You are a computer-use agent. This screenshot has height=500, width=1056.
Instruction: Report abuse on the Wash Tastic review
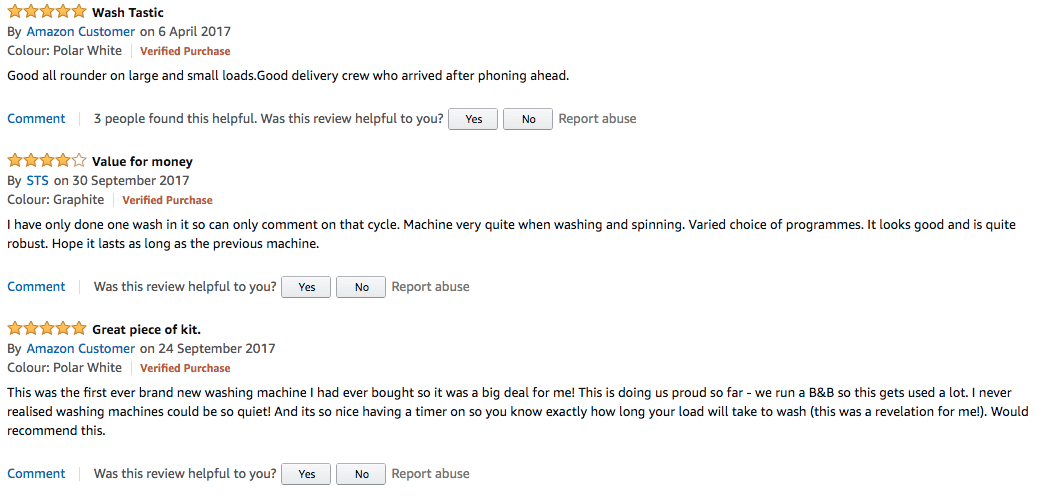[x=597, y=119]
